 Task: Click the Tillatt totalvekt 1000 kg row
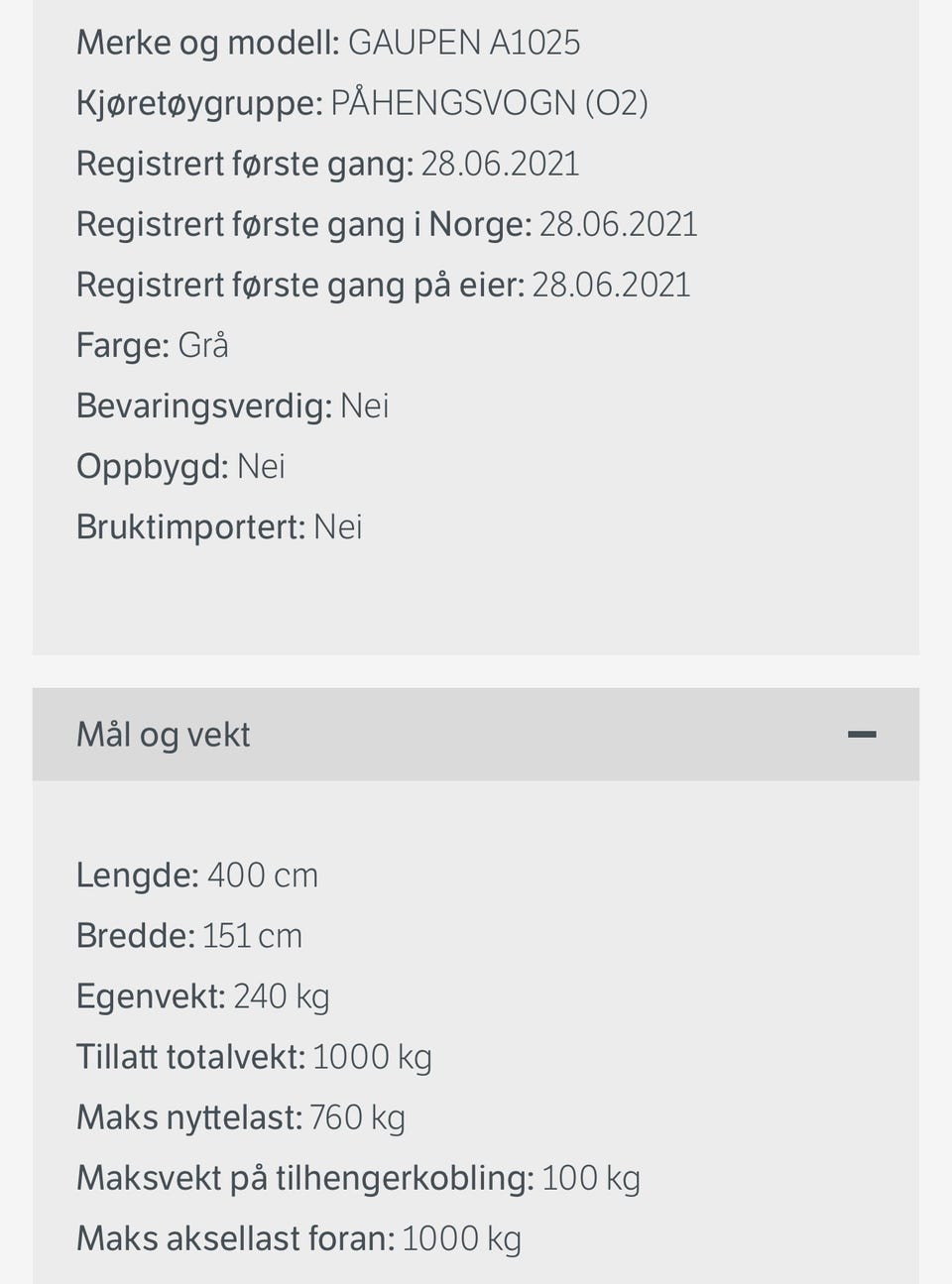pyautogui.click(x=254, y=1057)
